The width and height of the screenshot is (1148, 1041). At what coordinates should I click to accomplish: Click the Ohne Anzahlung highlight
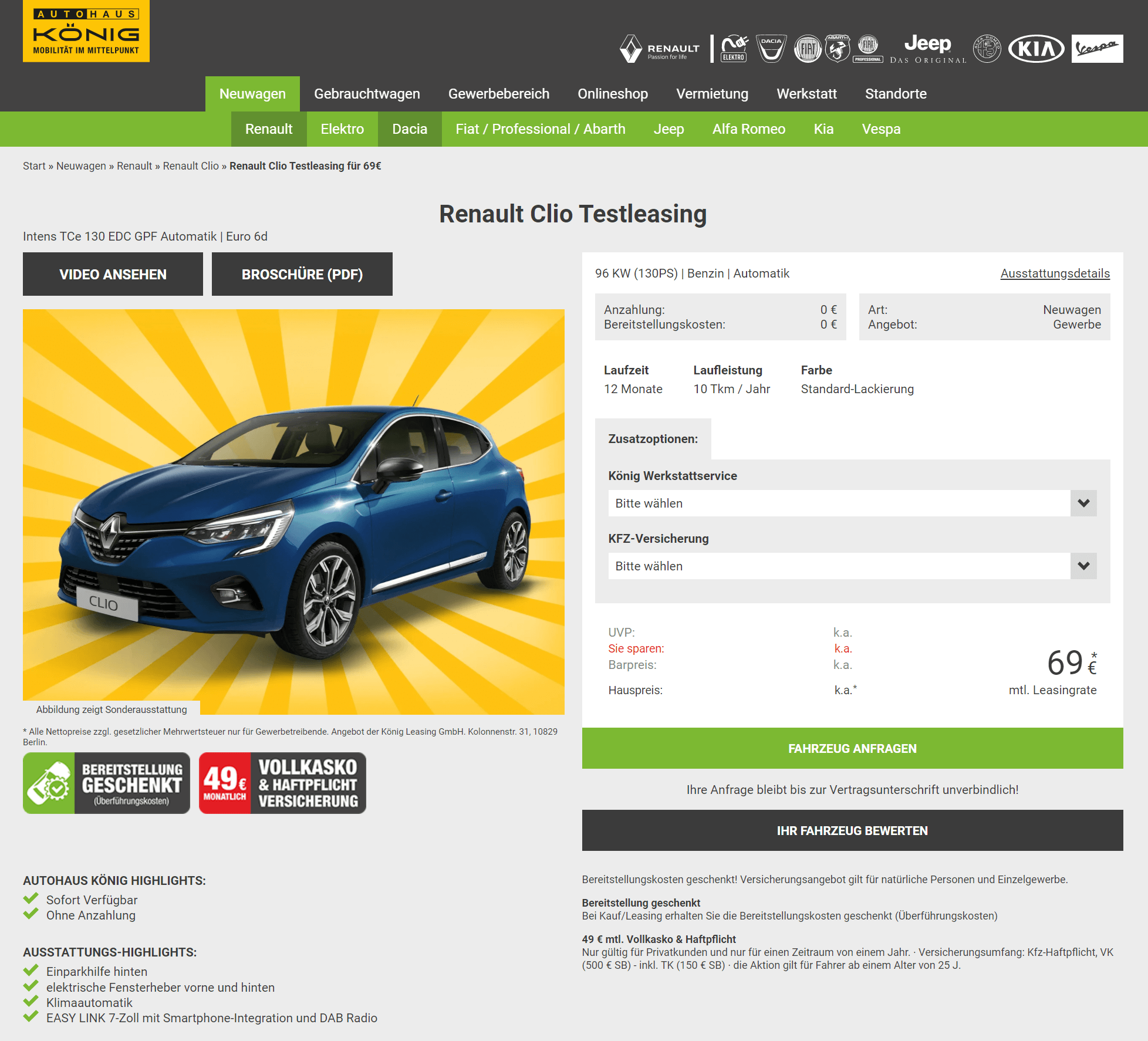coord(91,915)
